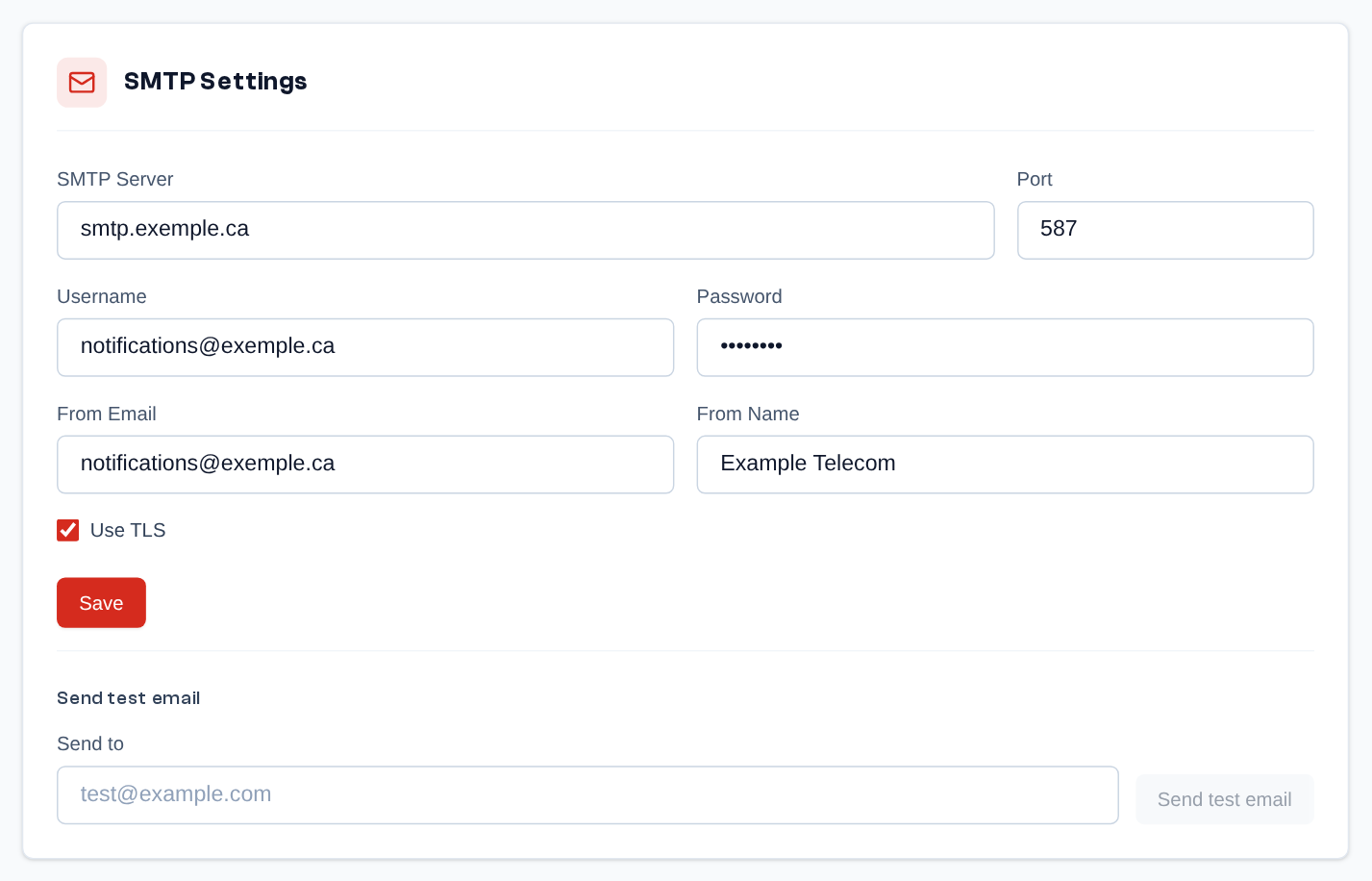Click the "Port" field label
This screenshot has height=881, width=1372.
1035,180
